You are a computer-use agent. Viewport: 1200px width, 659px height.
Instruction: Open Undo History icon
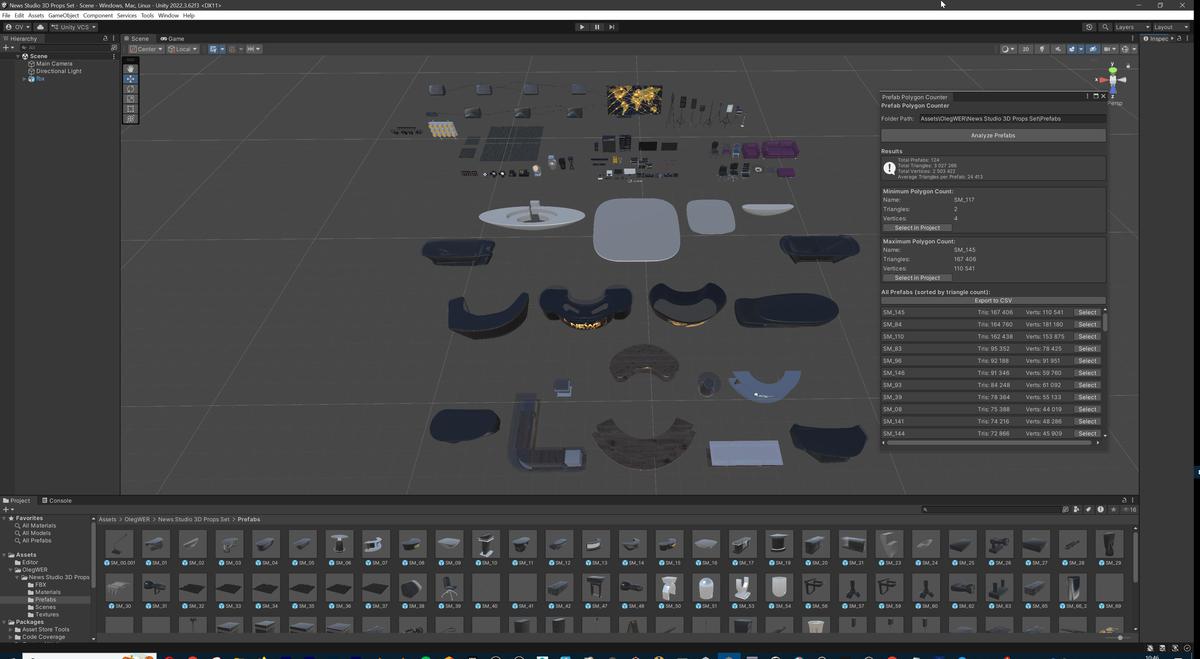point(1089,27)
